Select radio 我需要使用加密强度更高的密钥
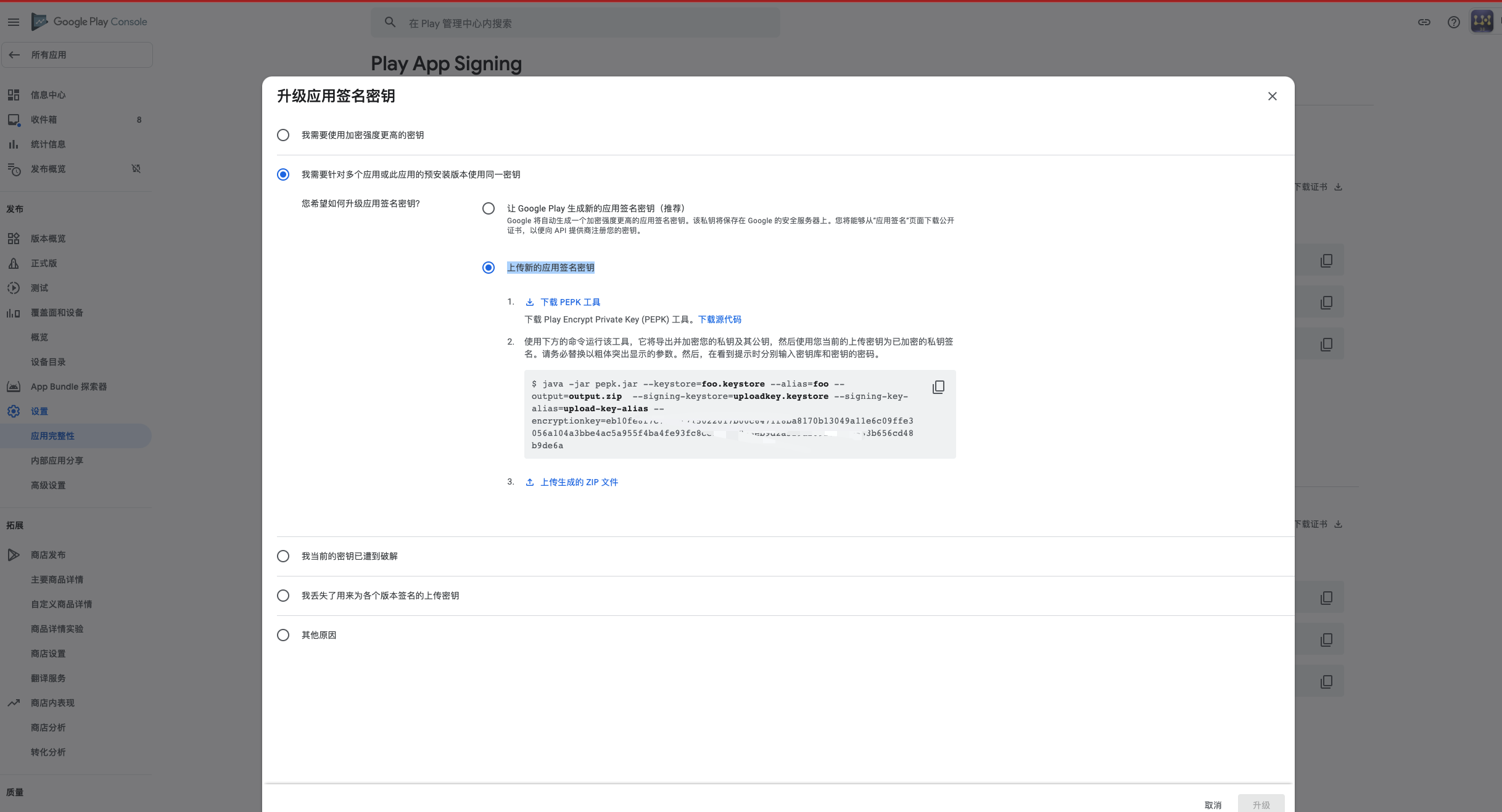Image resolution: width=1502 pixels, height=812 pixels. [283, 135]
